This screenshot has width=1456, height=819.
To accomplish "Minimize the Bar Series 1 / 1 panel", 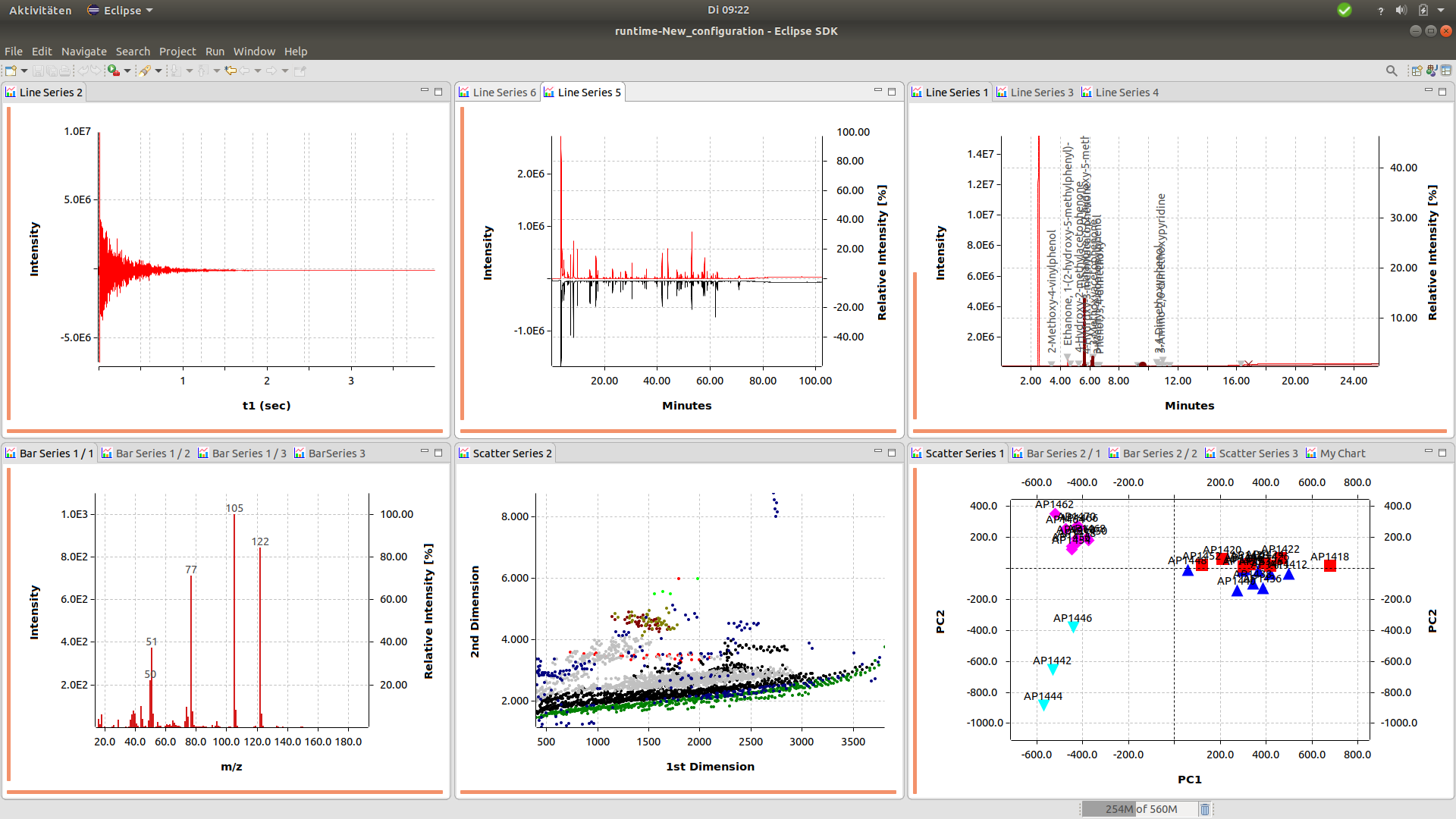I will pos(425,452).
